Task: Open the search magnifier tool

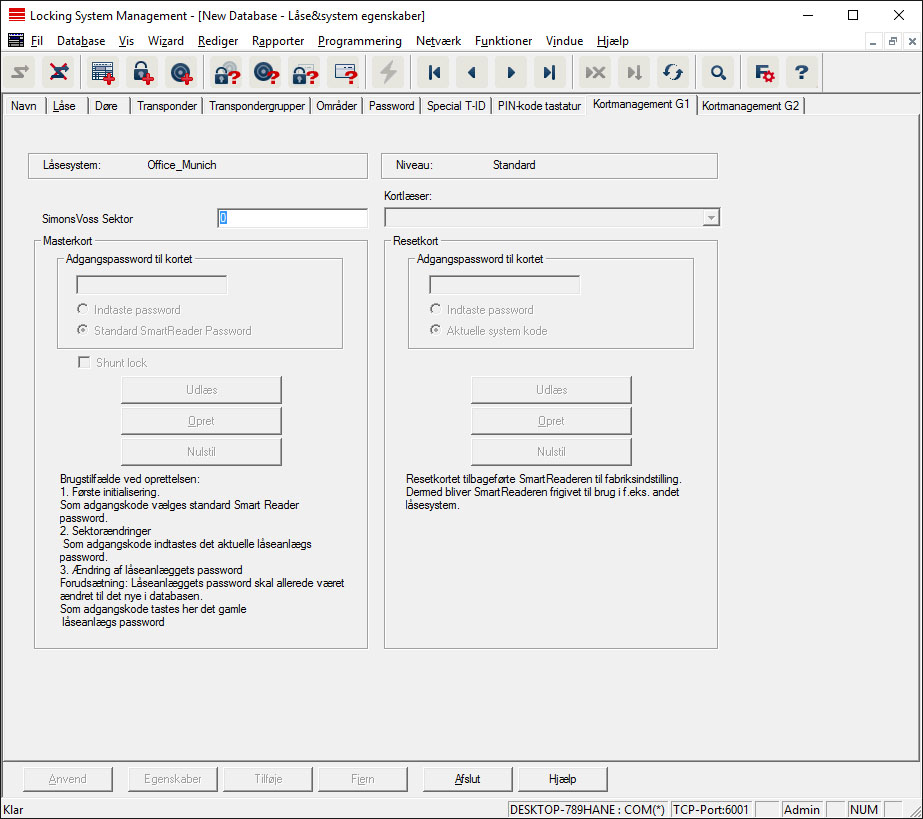Action: click(x=717, y=72)
